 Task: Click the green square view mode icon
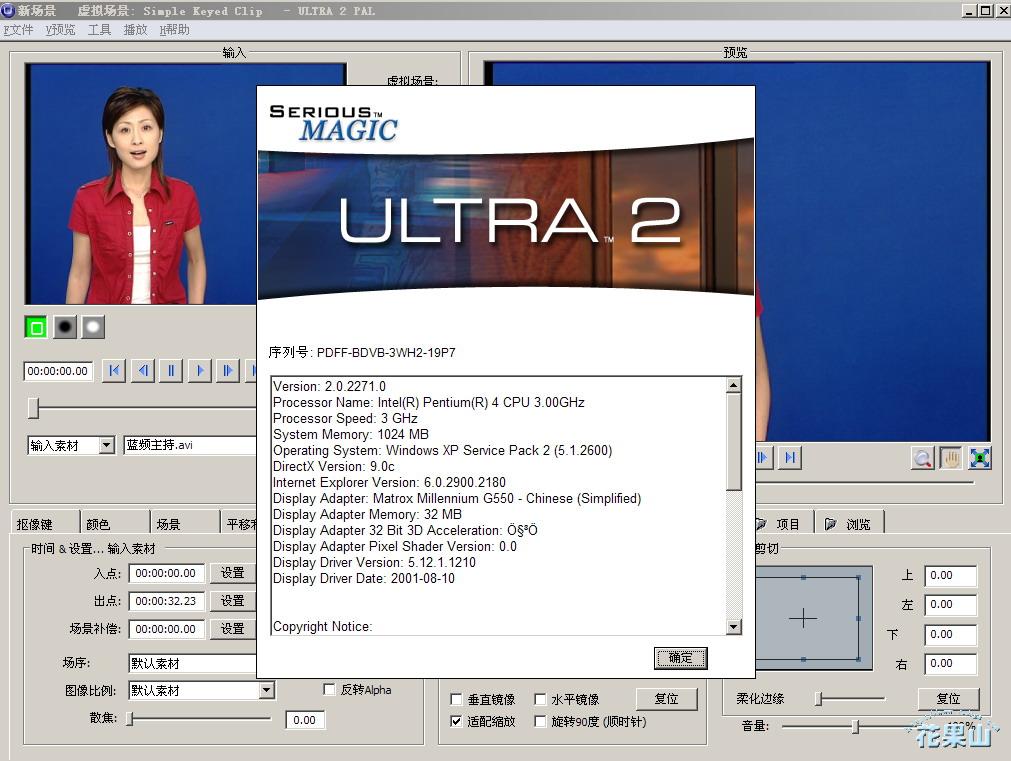coord(36,327)
